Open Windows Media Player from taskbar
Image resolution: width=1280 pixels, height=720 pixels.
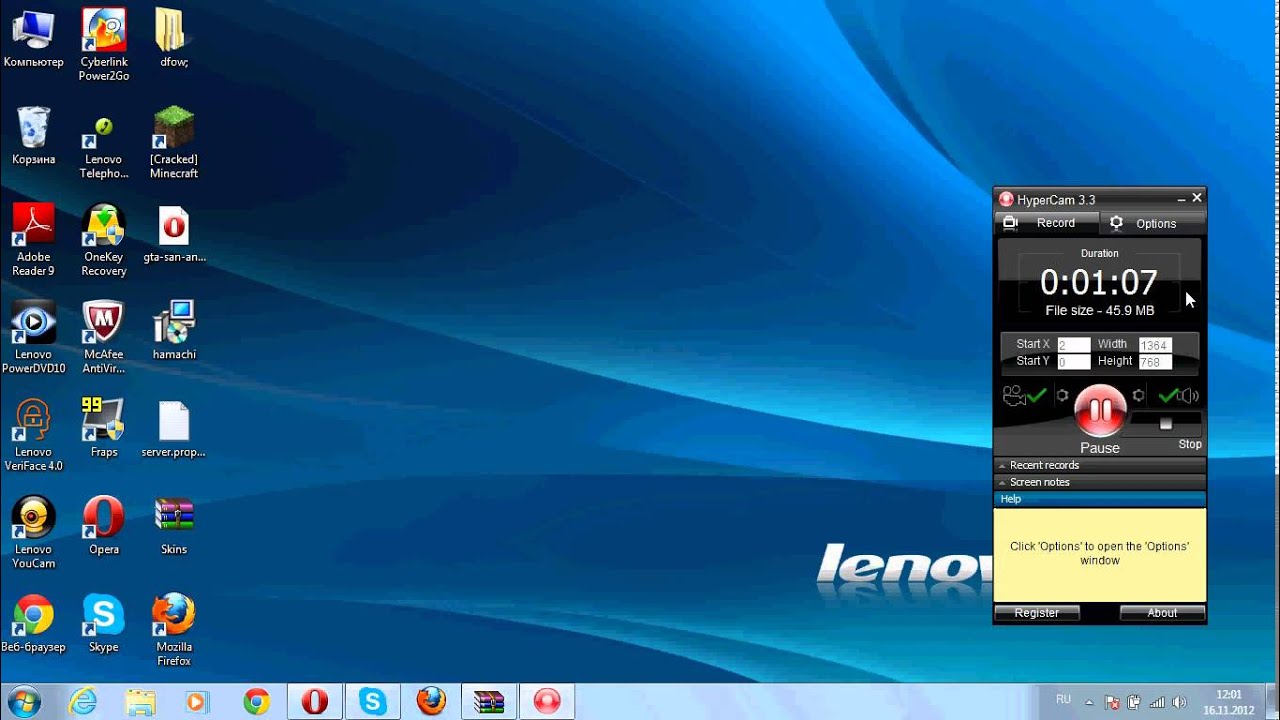[x=197, y=702]
